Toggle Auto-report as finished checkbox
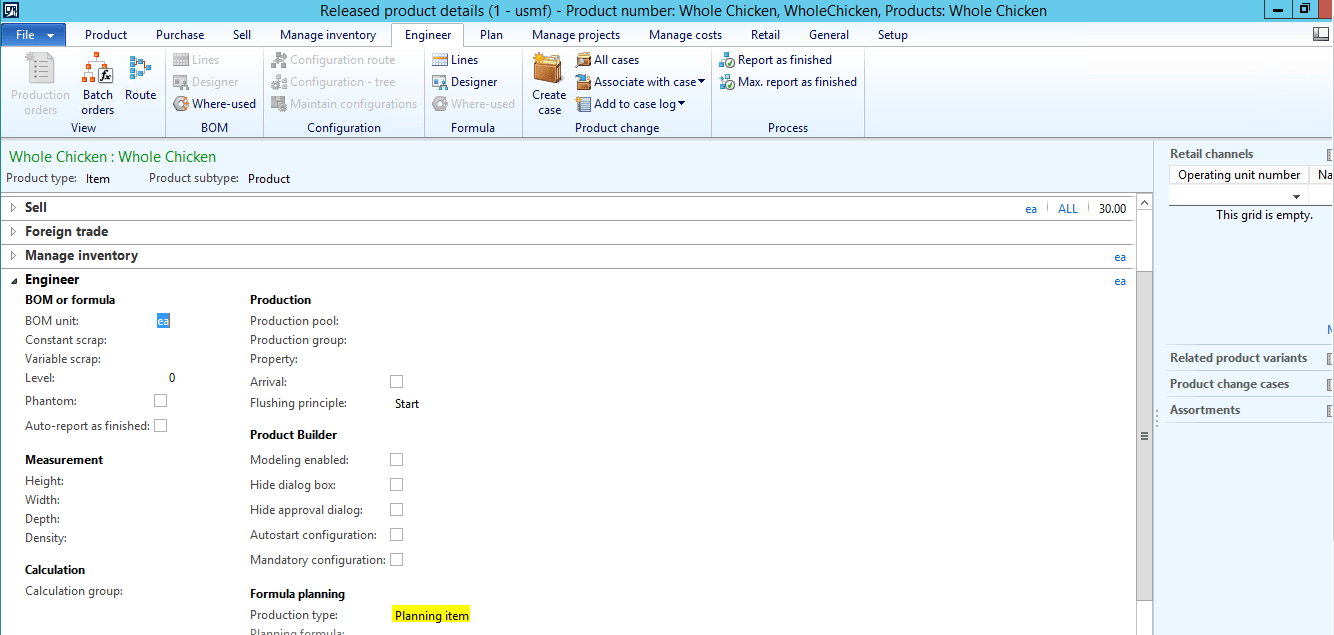Viewport: 1334px width, 635px height. pos(161,426)
